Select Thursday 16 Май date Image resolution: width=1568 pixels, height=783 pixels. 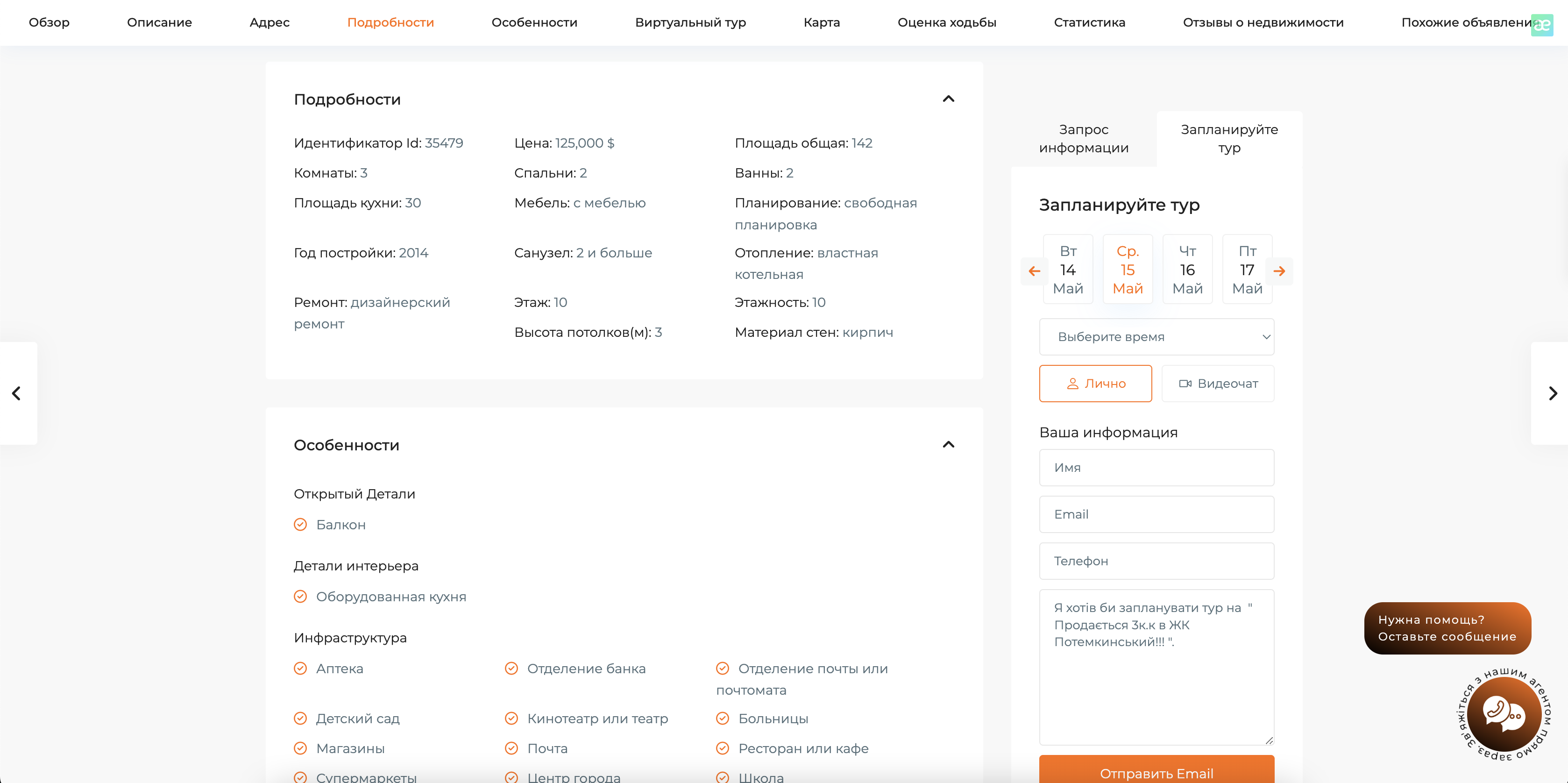(1187, 269)
